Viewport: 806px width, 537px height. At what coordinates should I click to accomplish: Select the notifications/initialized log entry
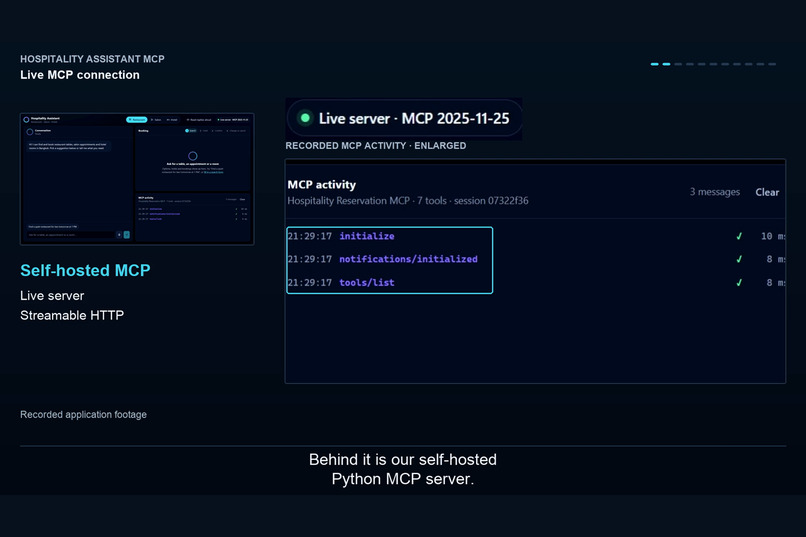coord(536,259)
